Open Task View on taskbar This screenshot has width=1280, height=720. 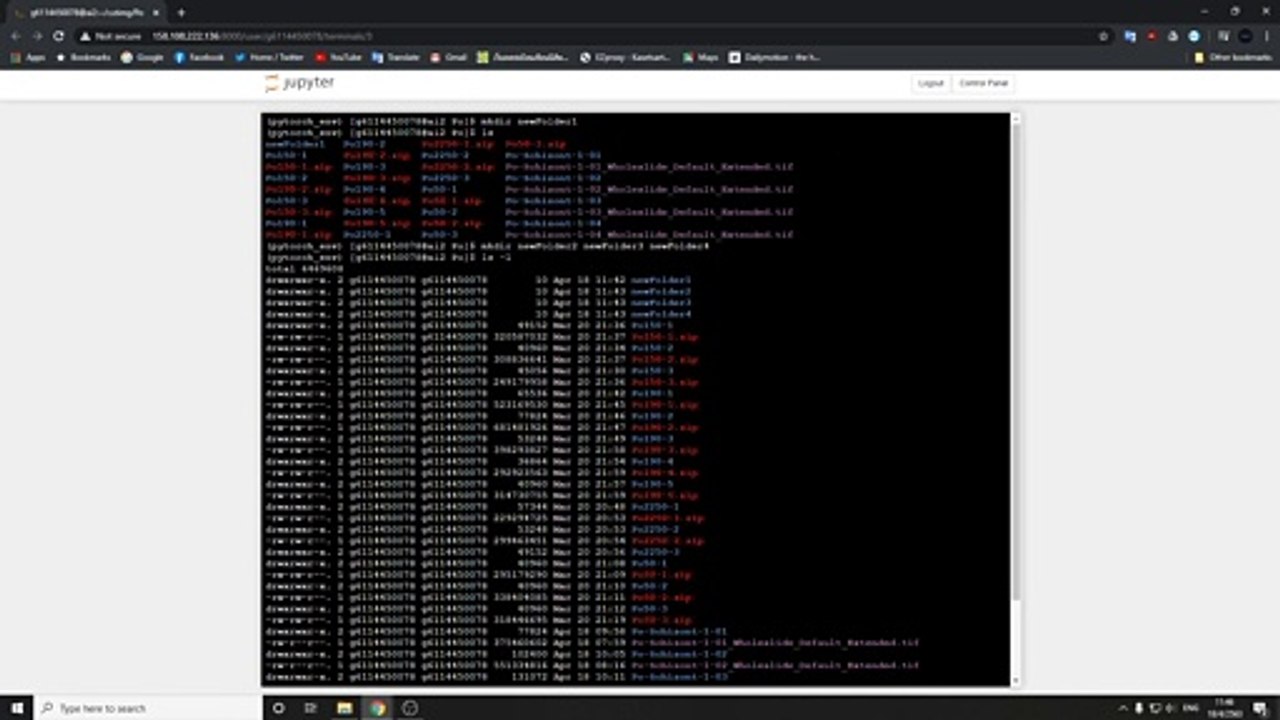[311, 708]
